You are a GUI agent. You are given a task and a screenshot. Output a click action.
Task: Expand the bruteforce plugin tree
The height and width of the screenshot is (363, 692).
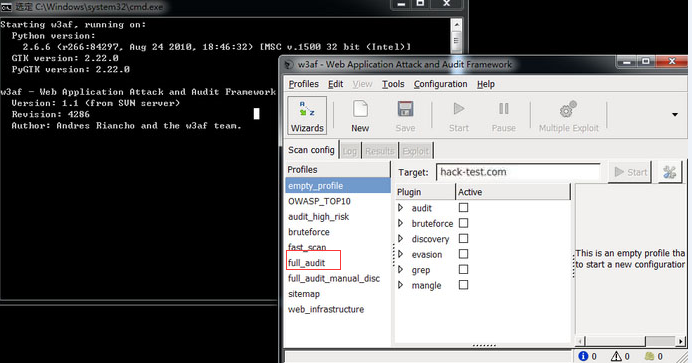click(400, 223)
